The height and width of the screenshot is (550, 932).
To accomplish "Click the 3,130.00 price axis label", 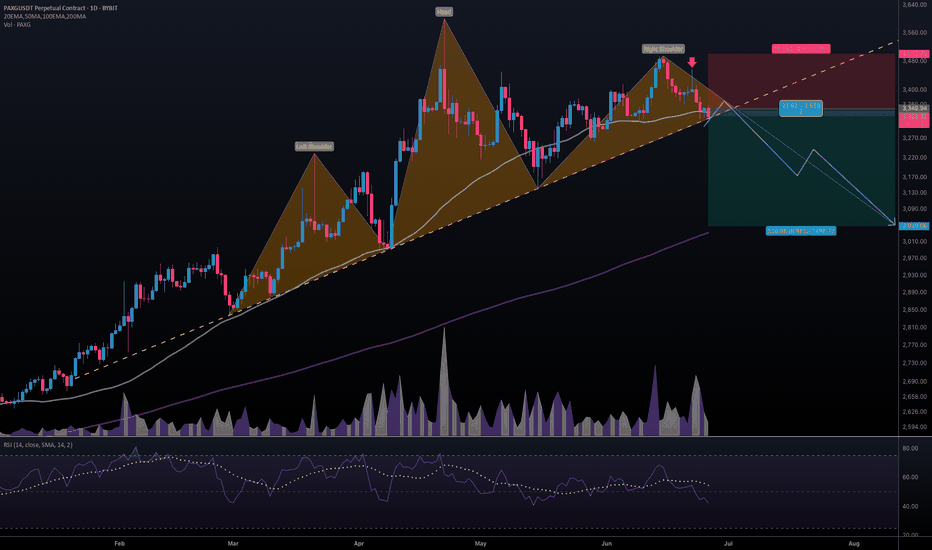I will 914,193.
